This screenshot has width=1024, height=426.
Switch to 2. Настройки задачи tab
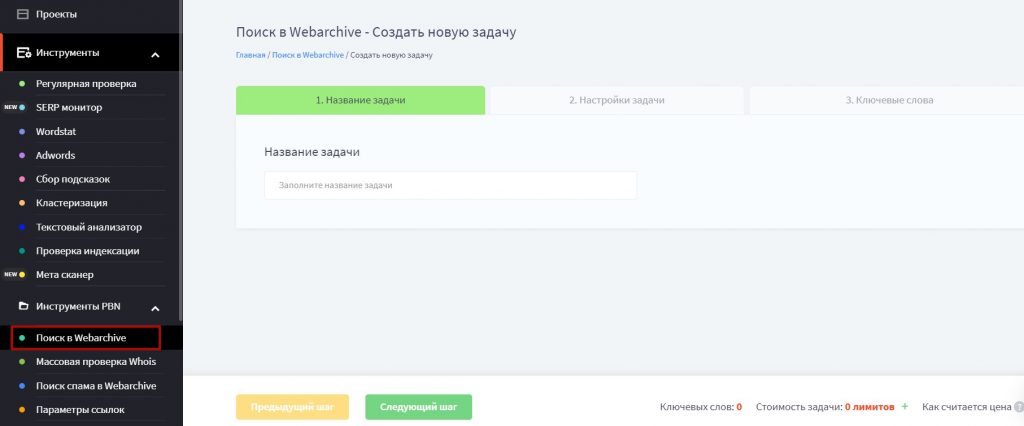tap(616, 100)
